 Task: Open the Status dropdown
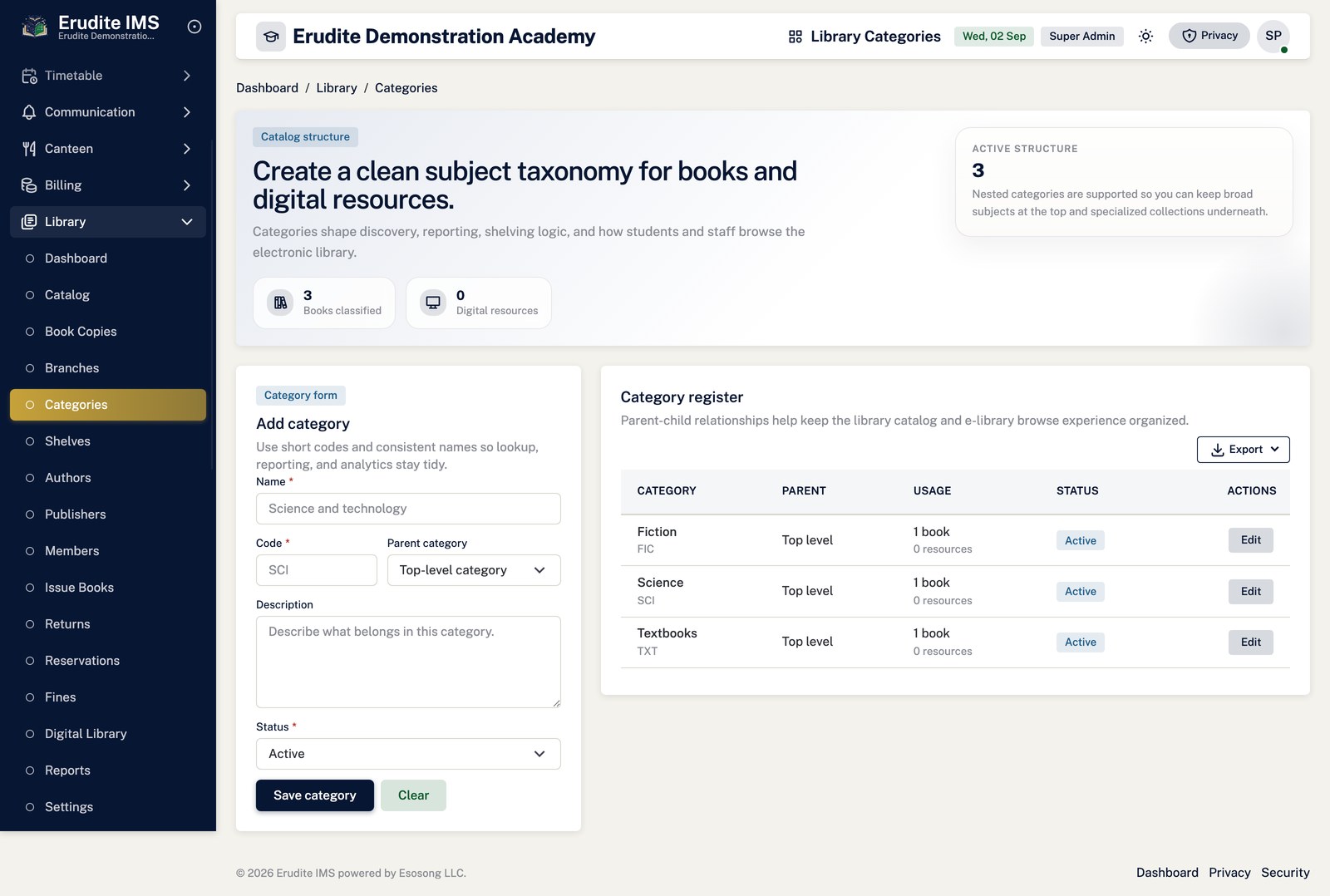(x=408, y=754)
